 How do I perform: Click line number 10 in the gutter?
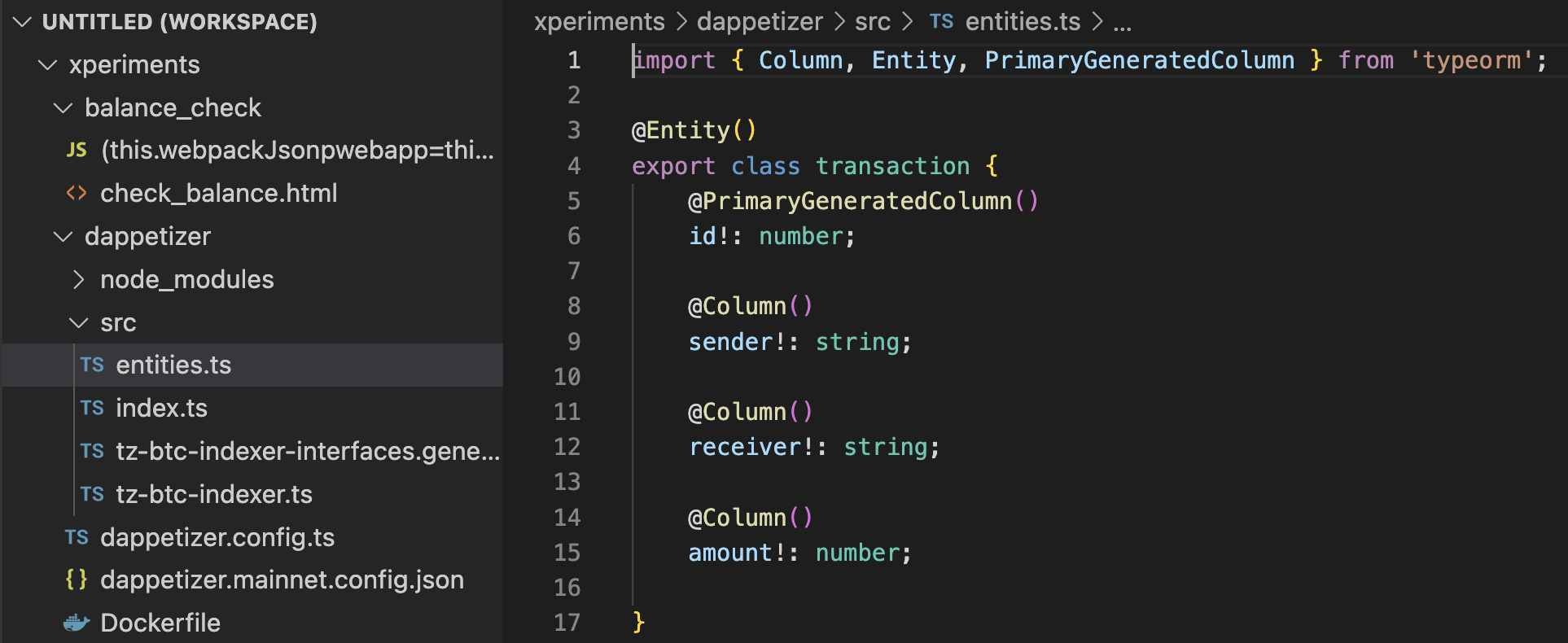tap(567, 377)
